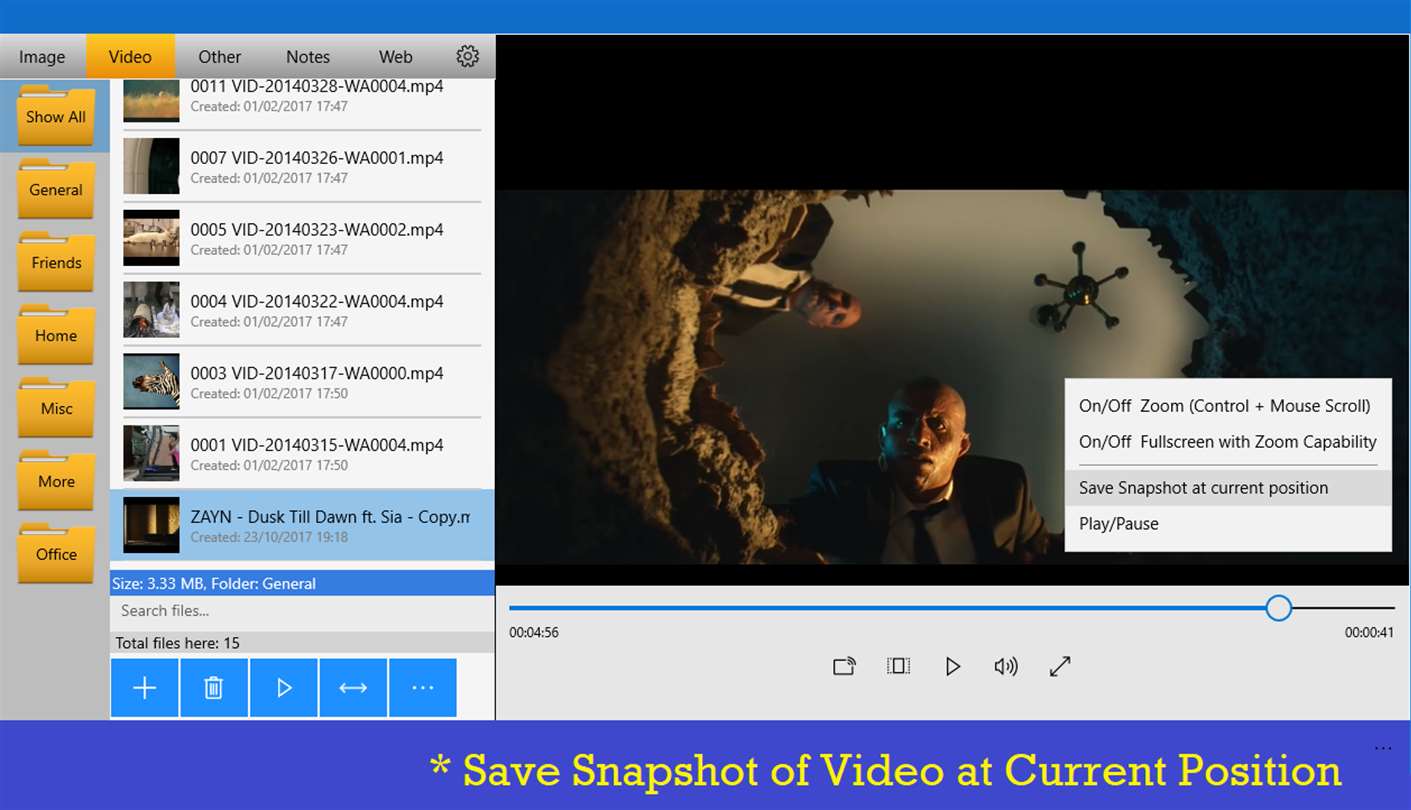Click inside the Search files field
The width and height of the screenshot is (1411, 810).
pyautogui.click(x=302, y=611)
